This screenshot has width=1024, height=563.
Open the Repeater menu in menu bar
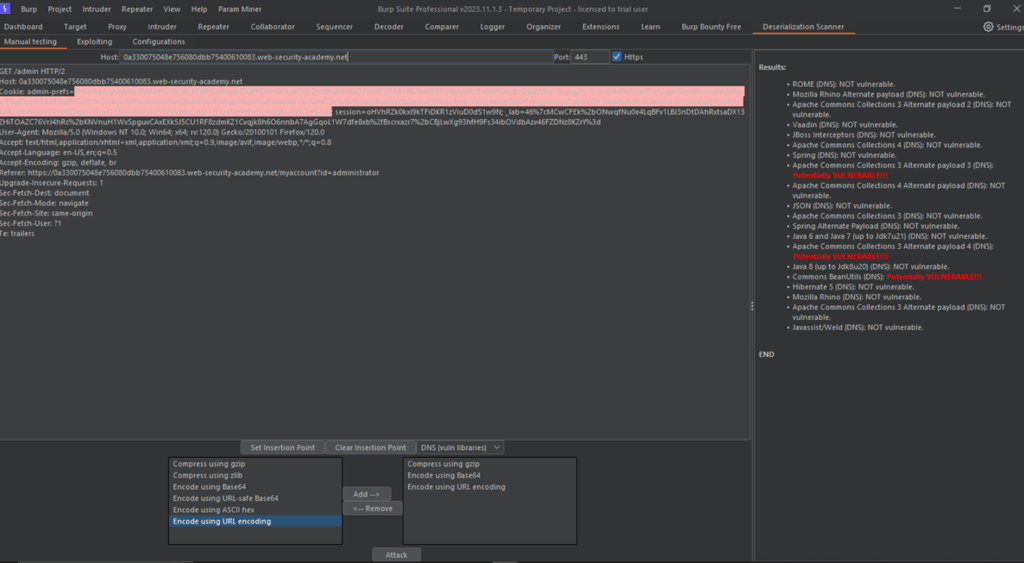136,9
